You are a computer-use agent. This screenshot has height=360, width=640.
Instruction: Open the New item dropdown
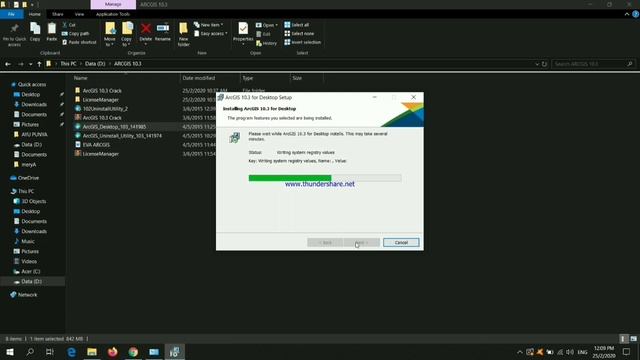(x=209, y=25)
